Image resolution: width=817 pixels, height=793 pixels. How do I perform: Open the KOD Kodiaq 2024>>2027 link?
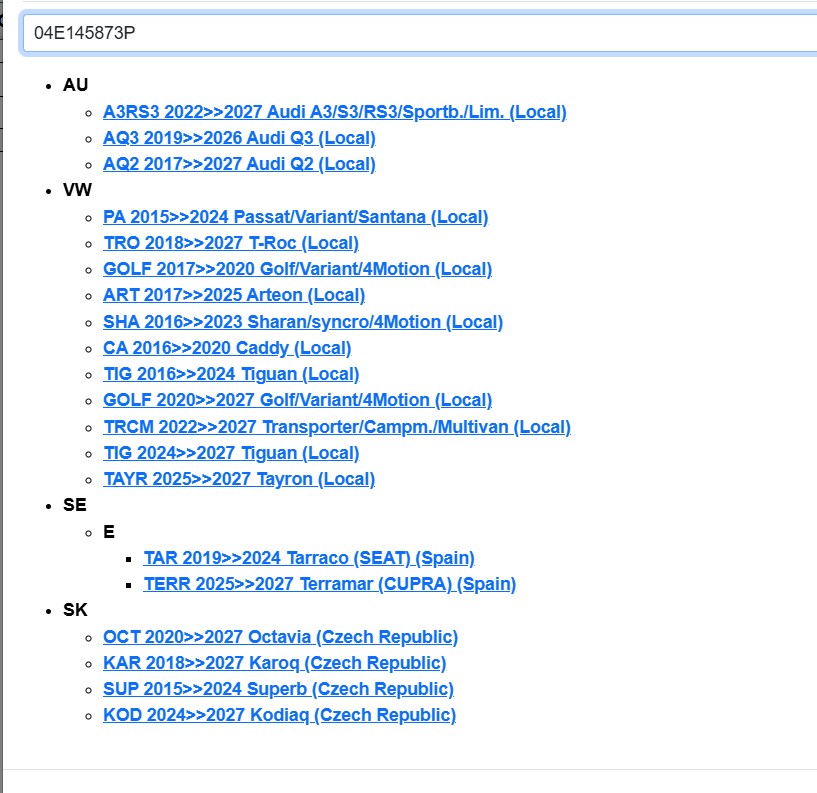click(279, 715)
